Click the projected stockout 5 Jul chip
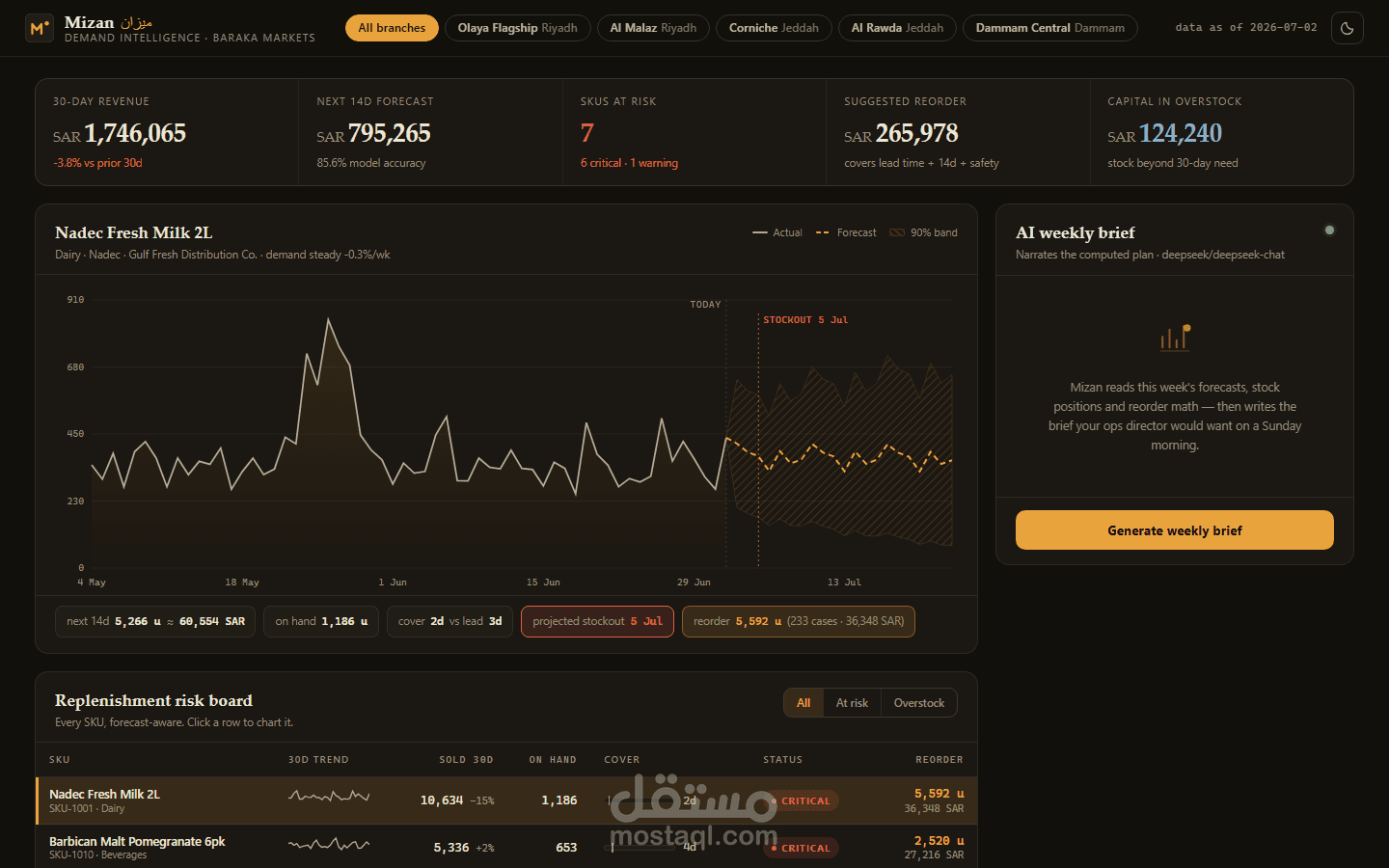This screenshot has width=1389, height=868. 597,621
